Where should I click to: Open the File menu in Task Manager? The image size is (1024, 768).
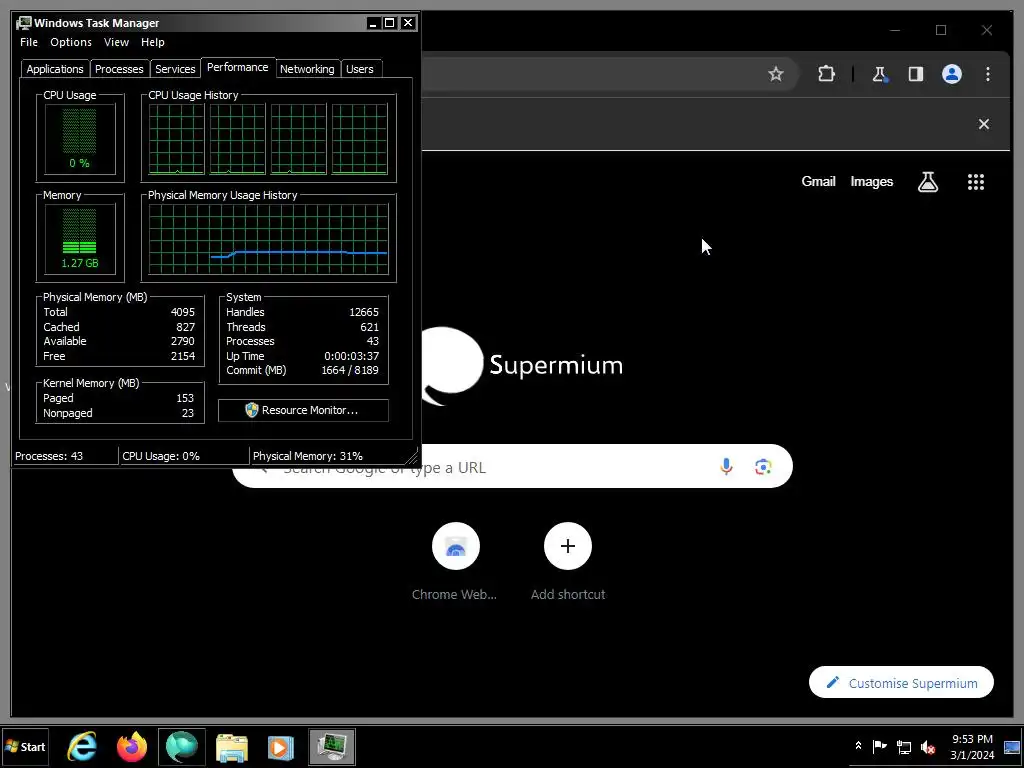coord(29,42)
